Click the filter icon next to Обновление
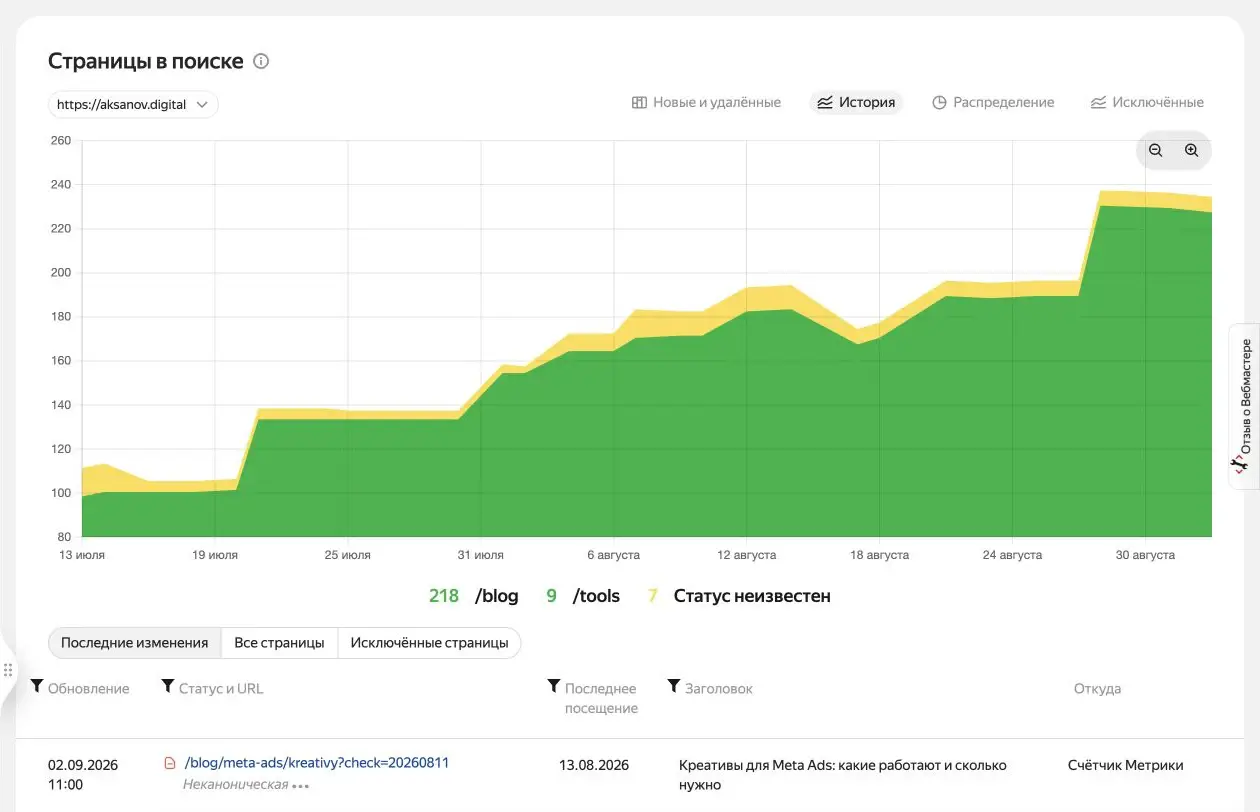This screenshot has height=812, width=1260. tap(37, 686)
